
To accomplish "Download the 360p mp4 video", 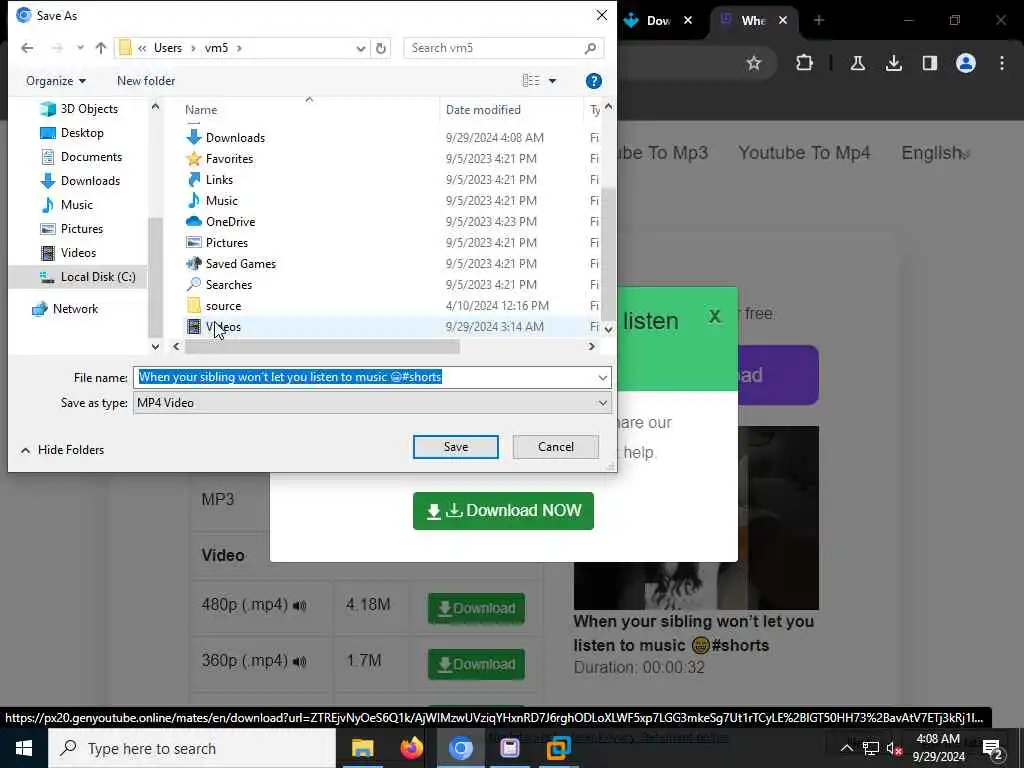I will point(476,665).
